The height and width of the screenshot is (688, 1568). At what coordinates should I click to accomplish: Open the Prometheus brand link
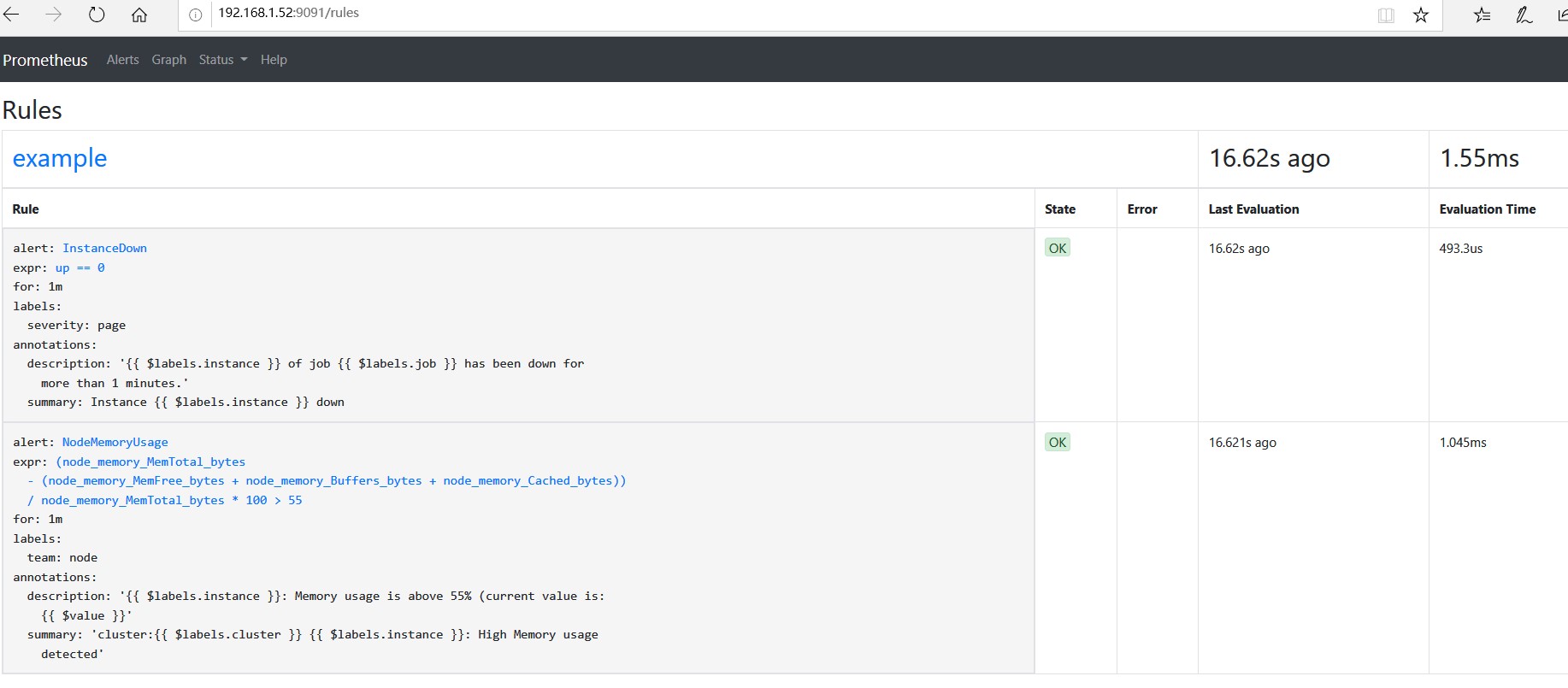(45, 60)
